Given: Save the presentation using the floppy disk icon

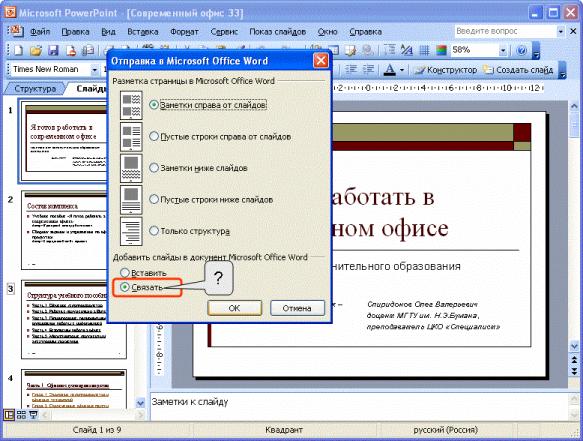Looking at the screenshot, I should pyautogui.click(x=53, y=50).
